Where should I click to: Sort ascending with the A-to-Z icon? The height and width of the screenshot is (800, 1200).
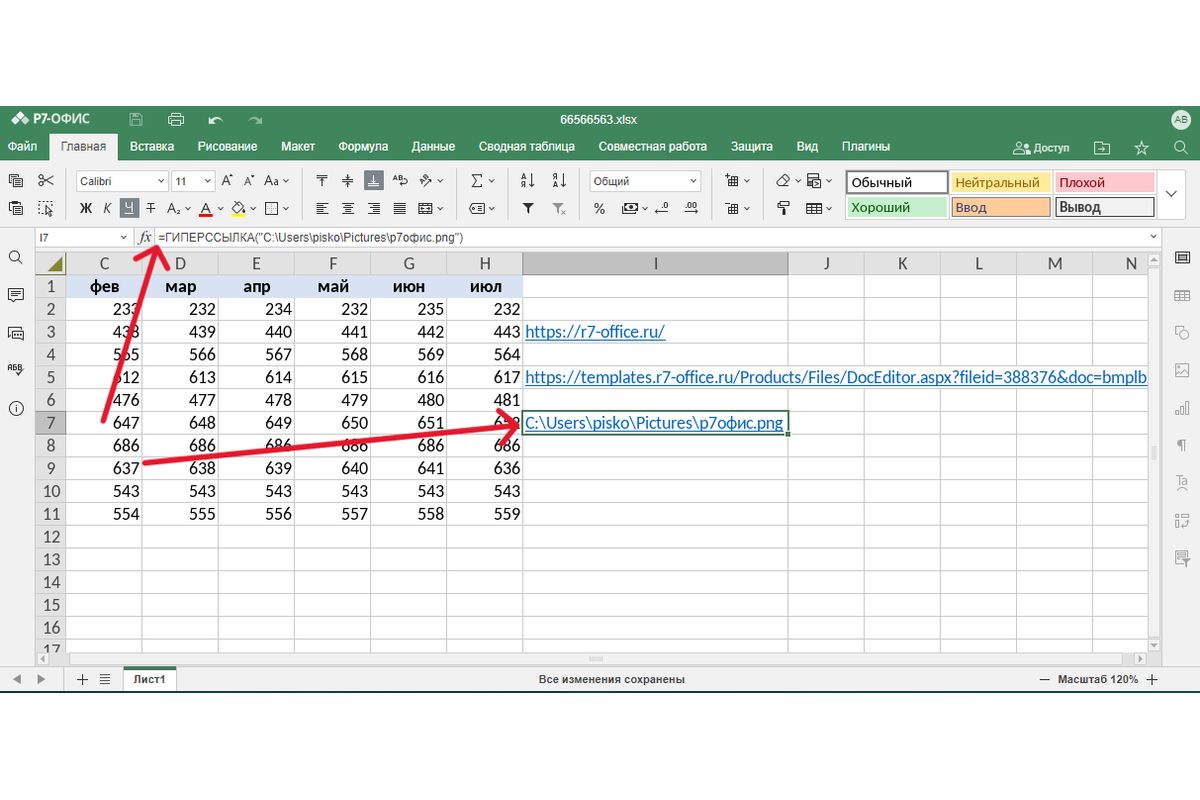(528, 181)
